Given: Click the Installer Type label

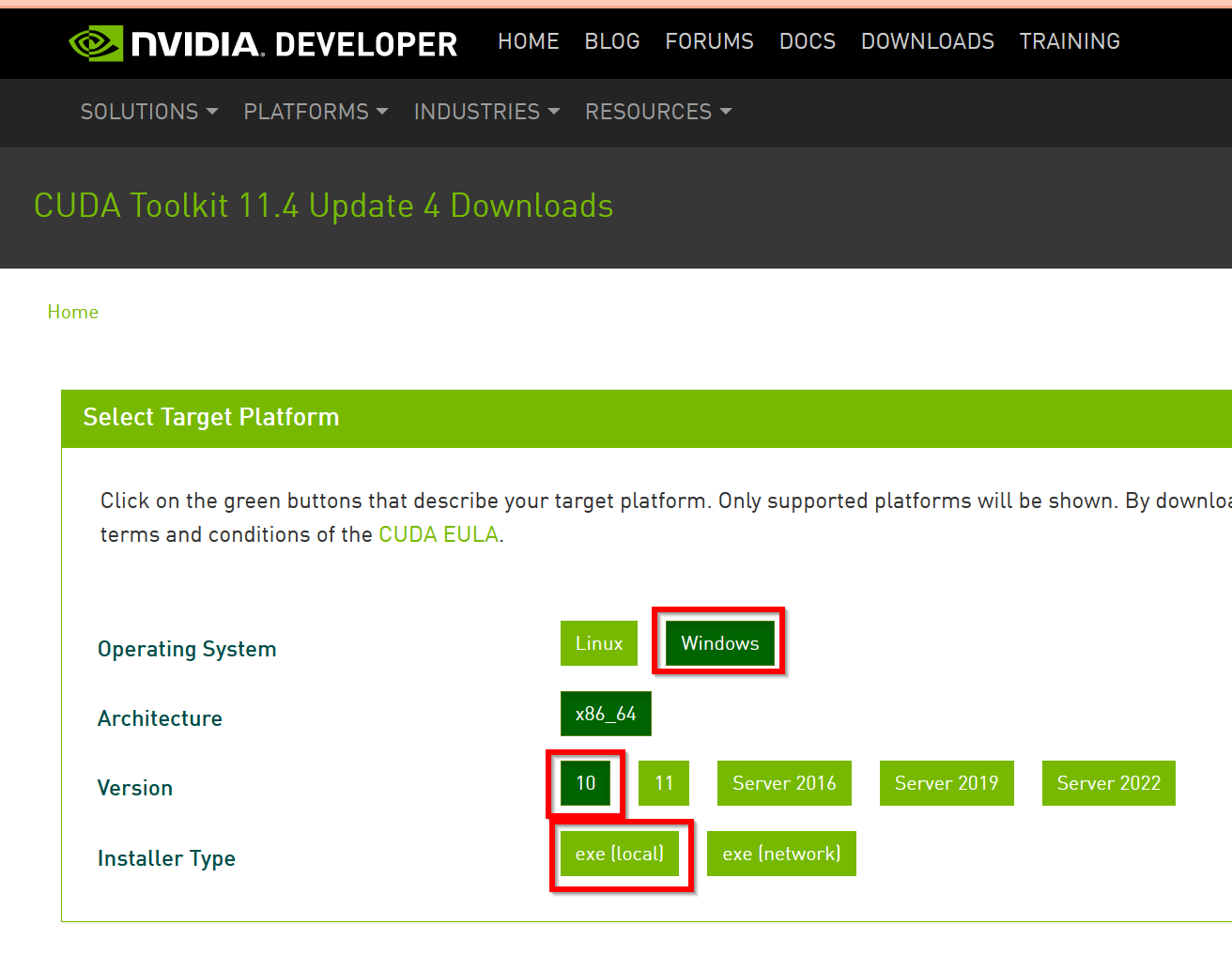Looking at the screenshot, I should click(x=166, y=858).
